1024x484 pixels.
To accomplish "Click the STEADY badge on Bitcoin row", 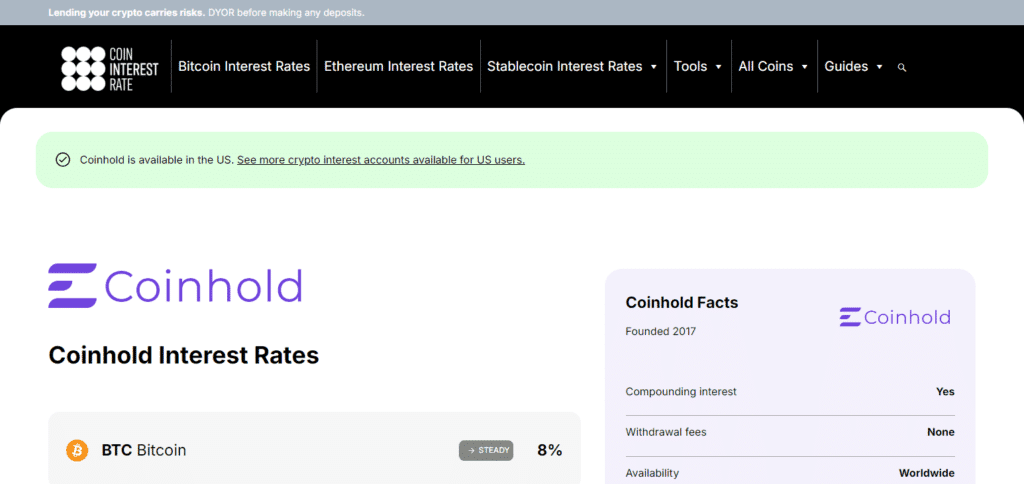I will pyautogui.click(x=486, y=450).
